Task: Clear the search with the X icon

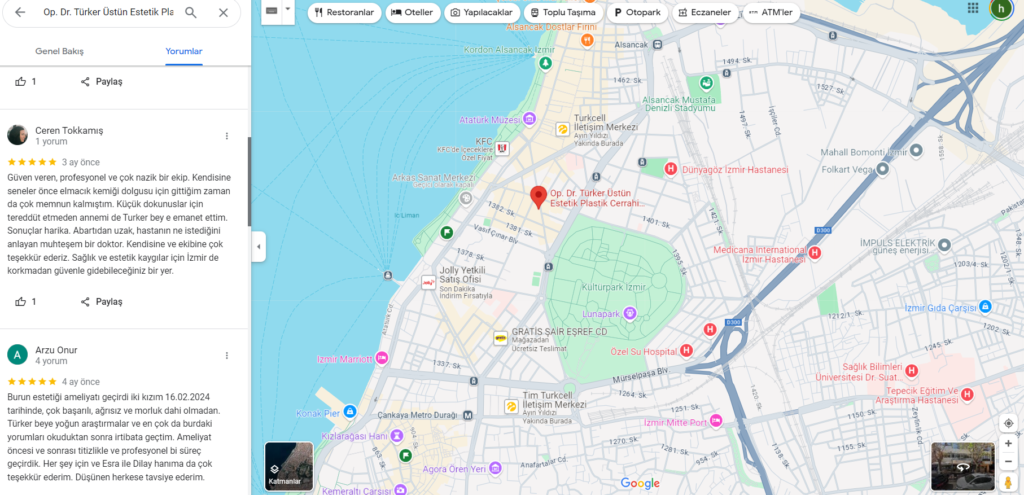Action: pyautogui.click(x=223, y=12)
